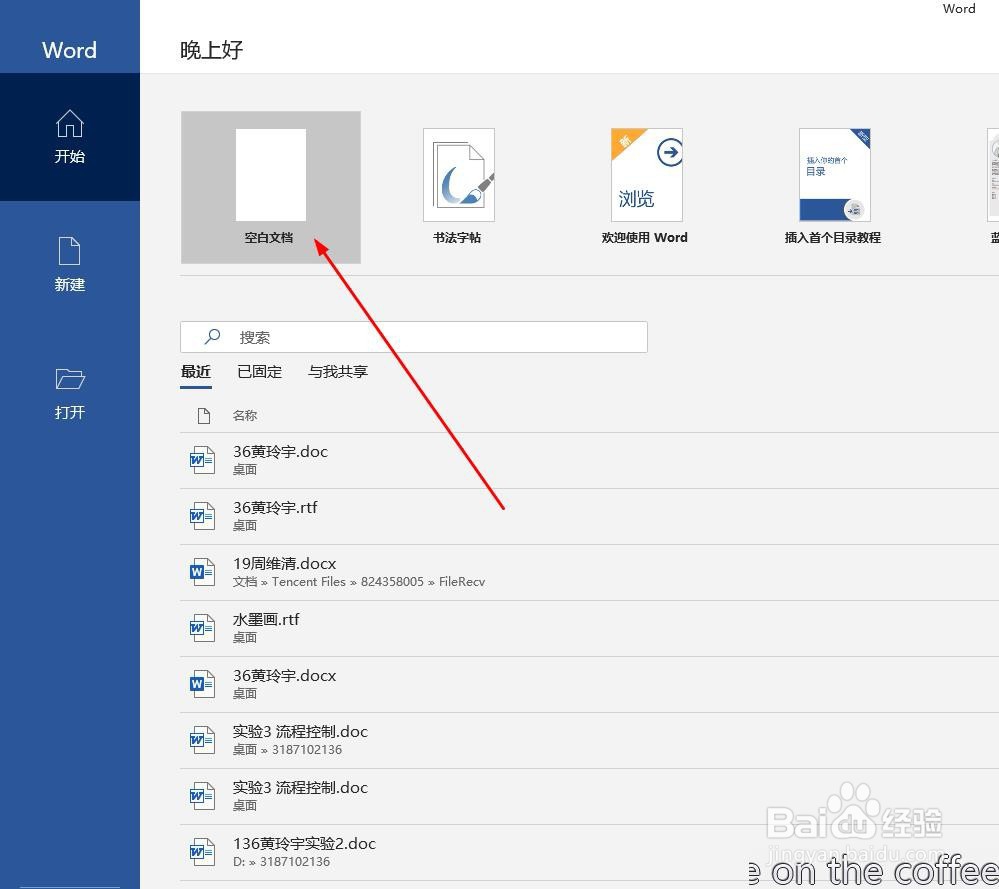This screenshot has width=999, height=889.
Task: Click Word icon next to 36黄玲宇.doc
Action: pyautogui.click(x=203, y=460)
